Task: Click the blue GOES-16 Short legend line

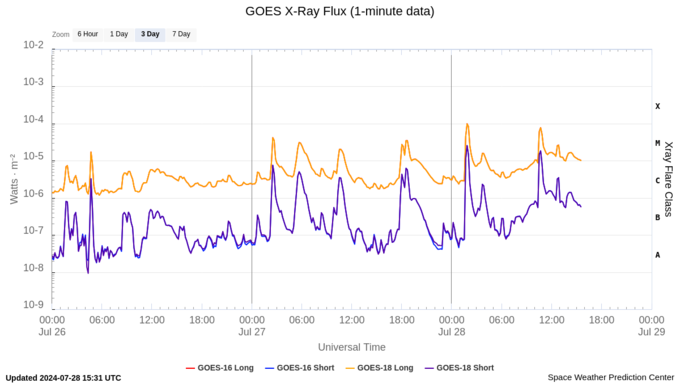Action: click(269, 368)
